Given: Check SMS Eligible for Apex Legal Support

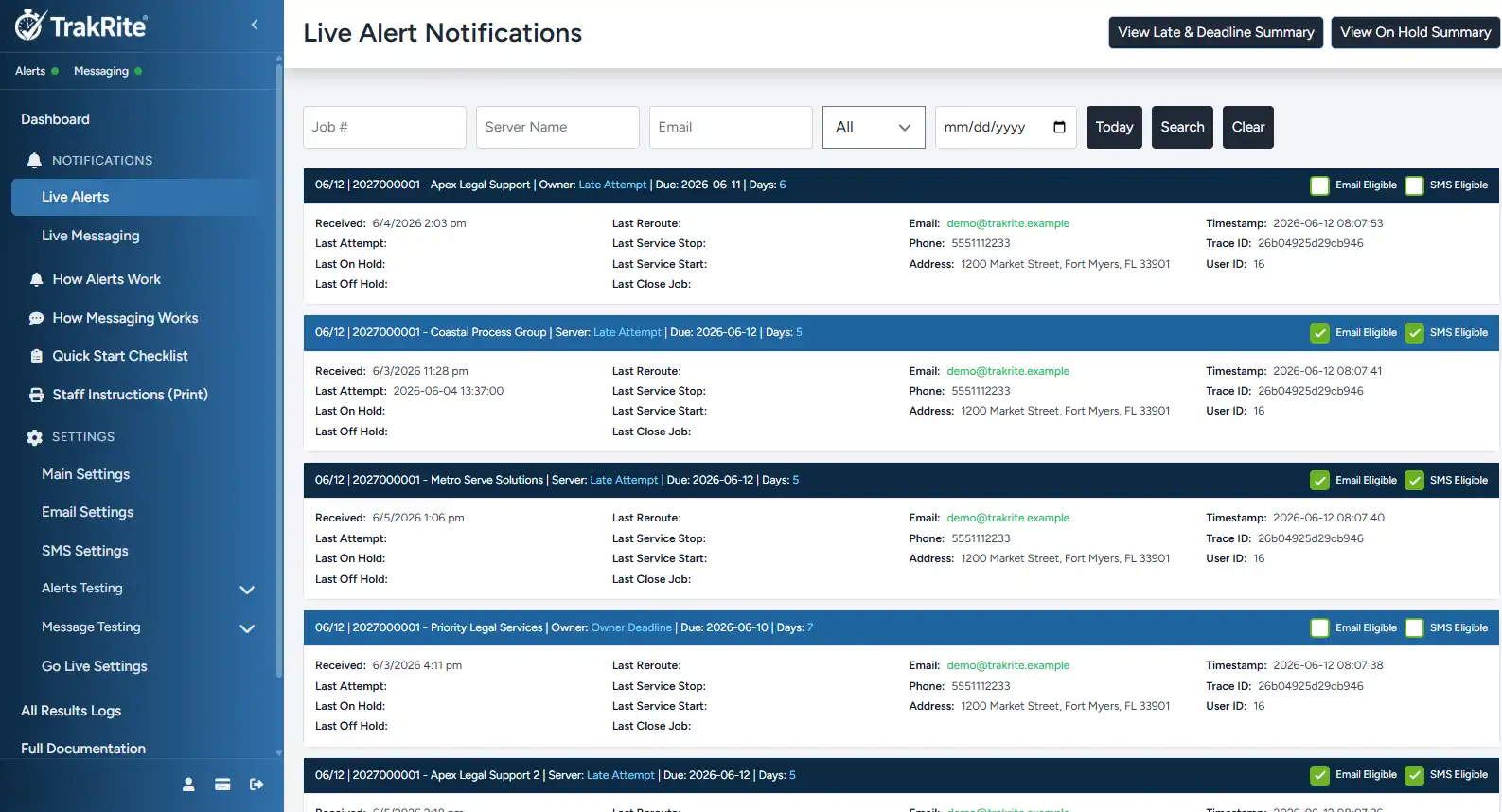Looking at the screenshot, I should 1414,185.
